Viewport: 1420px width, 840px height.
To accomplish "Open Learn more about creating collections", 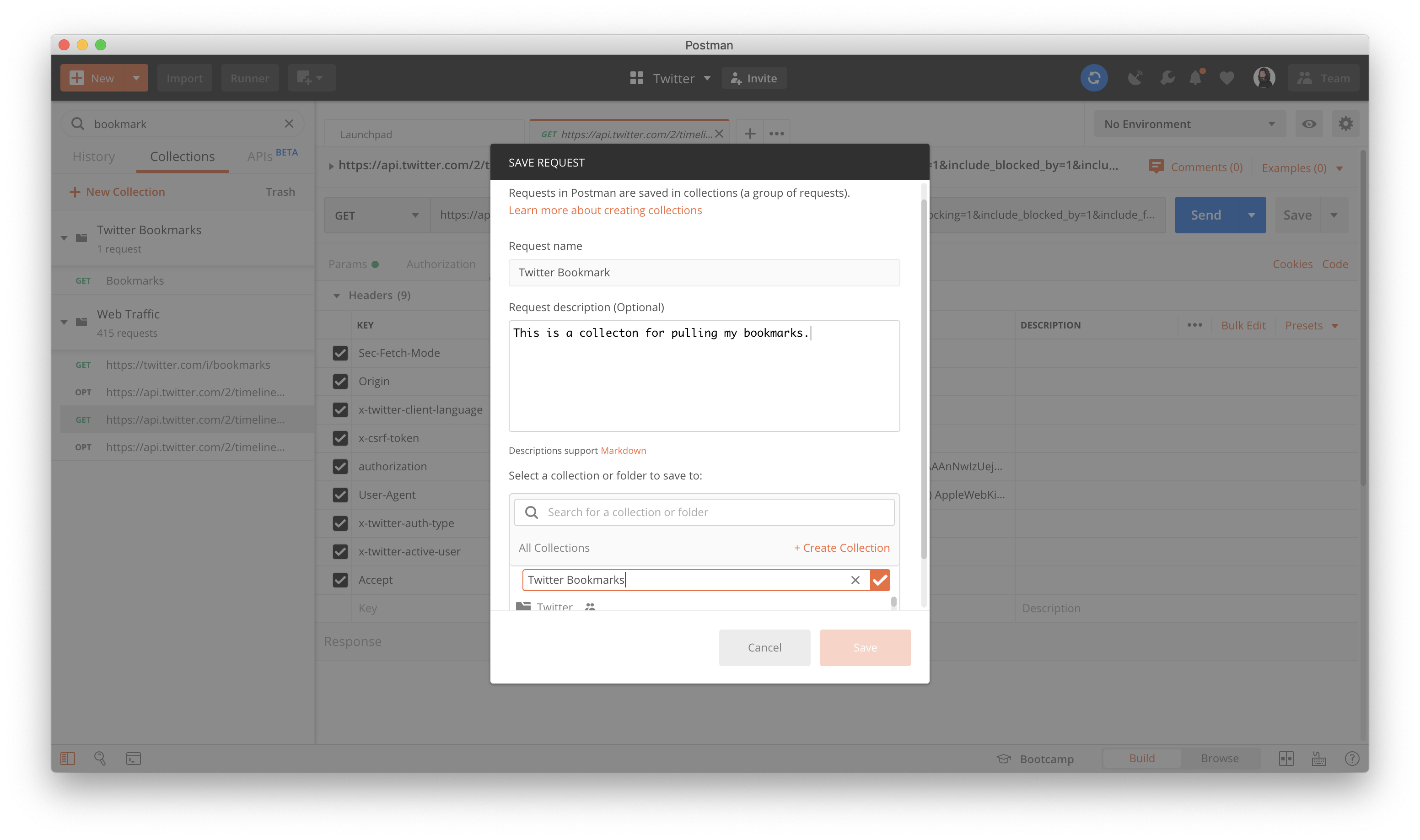I will click(x=605, y=210).
